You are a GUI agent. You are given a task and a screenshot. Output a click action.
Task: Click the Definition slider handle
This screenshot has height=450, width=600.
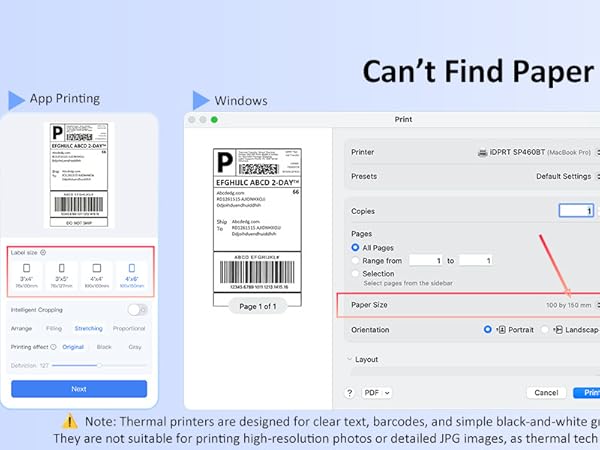click(99, 365)
